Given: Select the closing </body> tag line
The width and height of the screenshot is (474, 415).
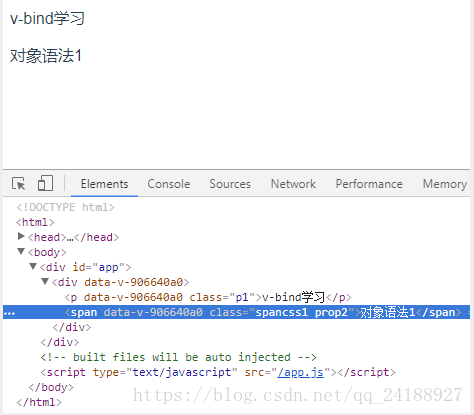Looking at the screenshot, I should pyautogui.click(x=51, y=387).
